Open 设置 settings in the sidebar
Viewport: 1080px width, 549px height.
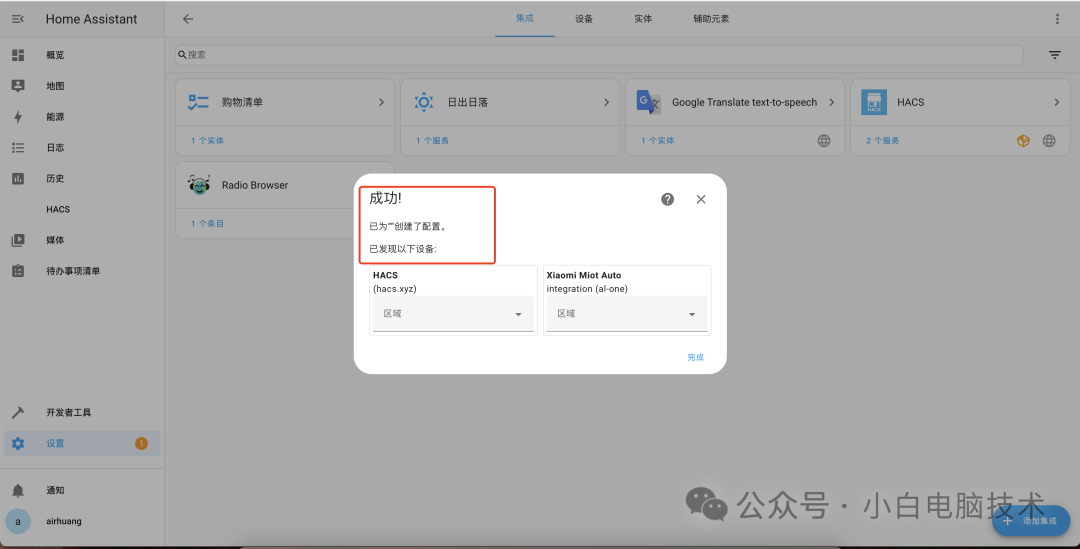[82, 444]
